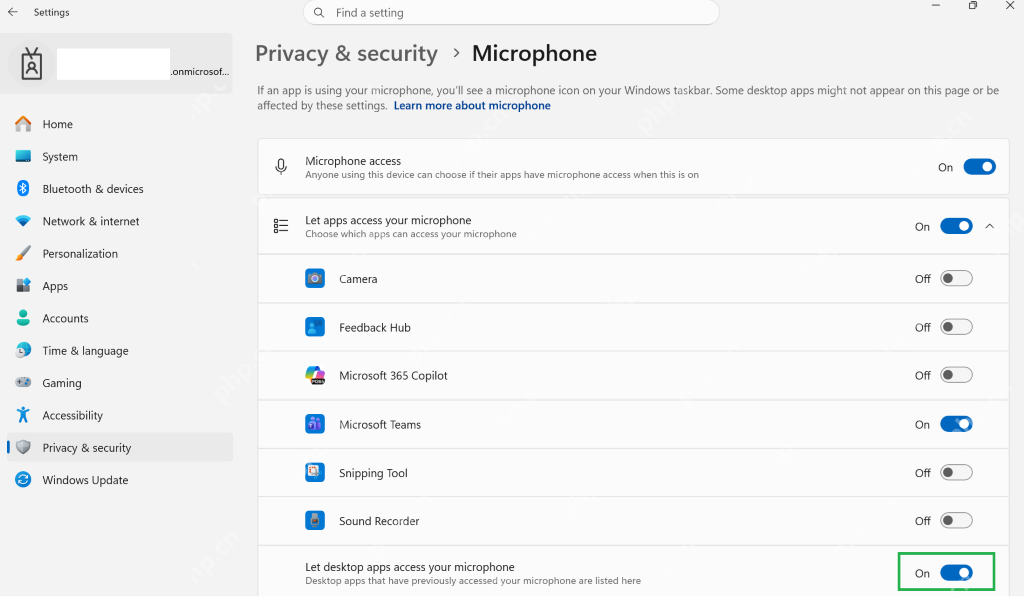Click the Accessibility figure icon

click(24, 415)
